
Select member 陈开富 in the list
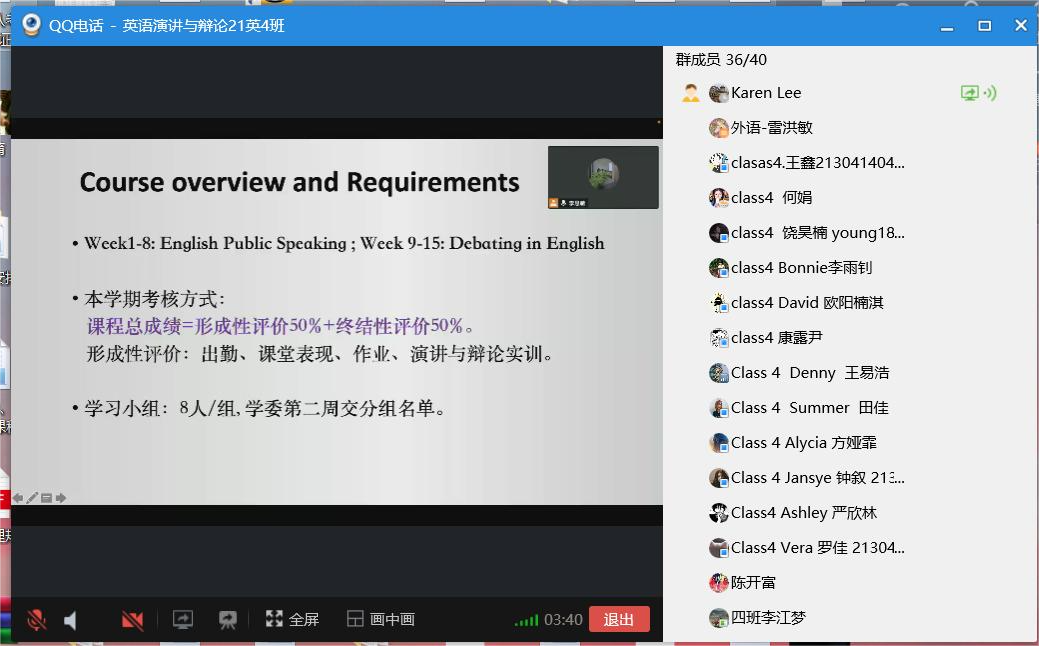pyautogui.click(x=752, y=583)
